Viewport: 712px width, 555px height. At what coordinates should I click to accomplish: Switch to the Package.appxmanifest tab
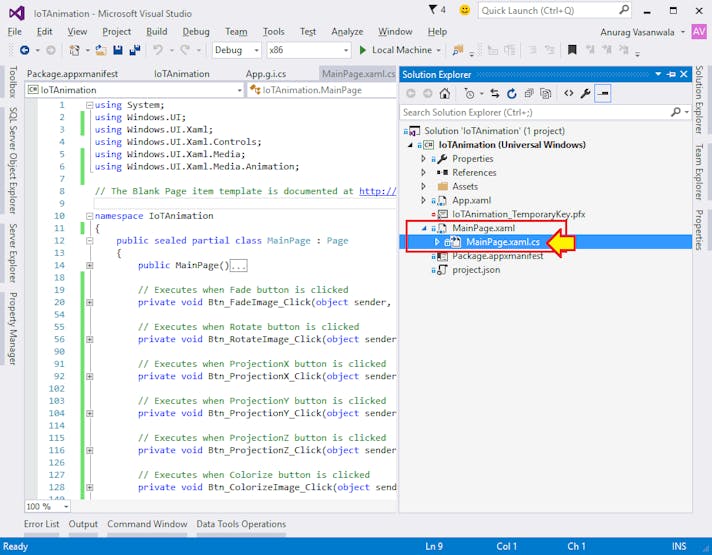72,74
